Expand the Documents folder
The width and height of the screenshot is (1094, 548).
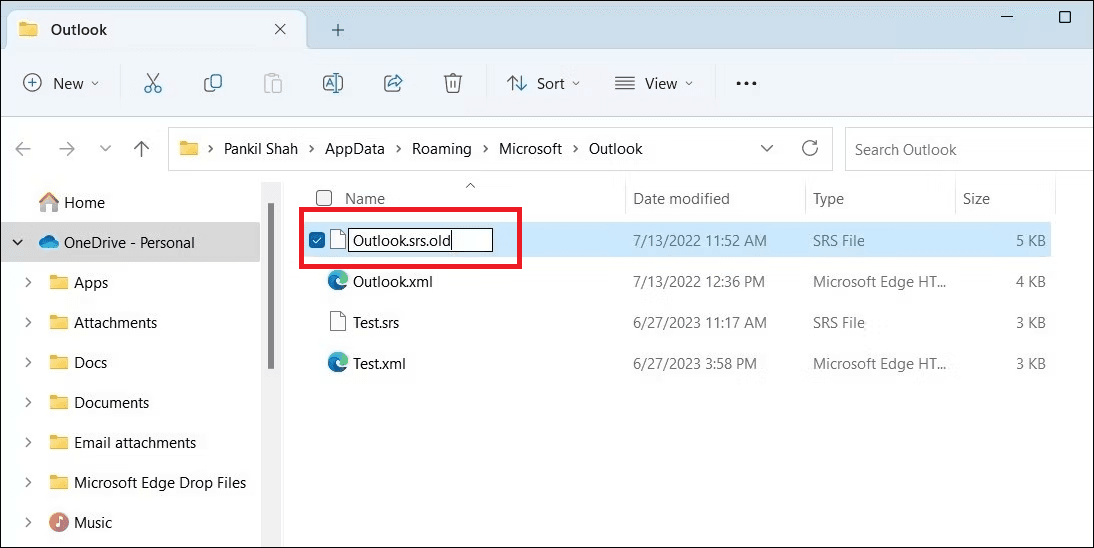pyautogui.click(x=28, y=403)
